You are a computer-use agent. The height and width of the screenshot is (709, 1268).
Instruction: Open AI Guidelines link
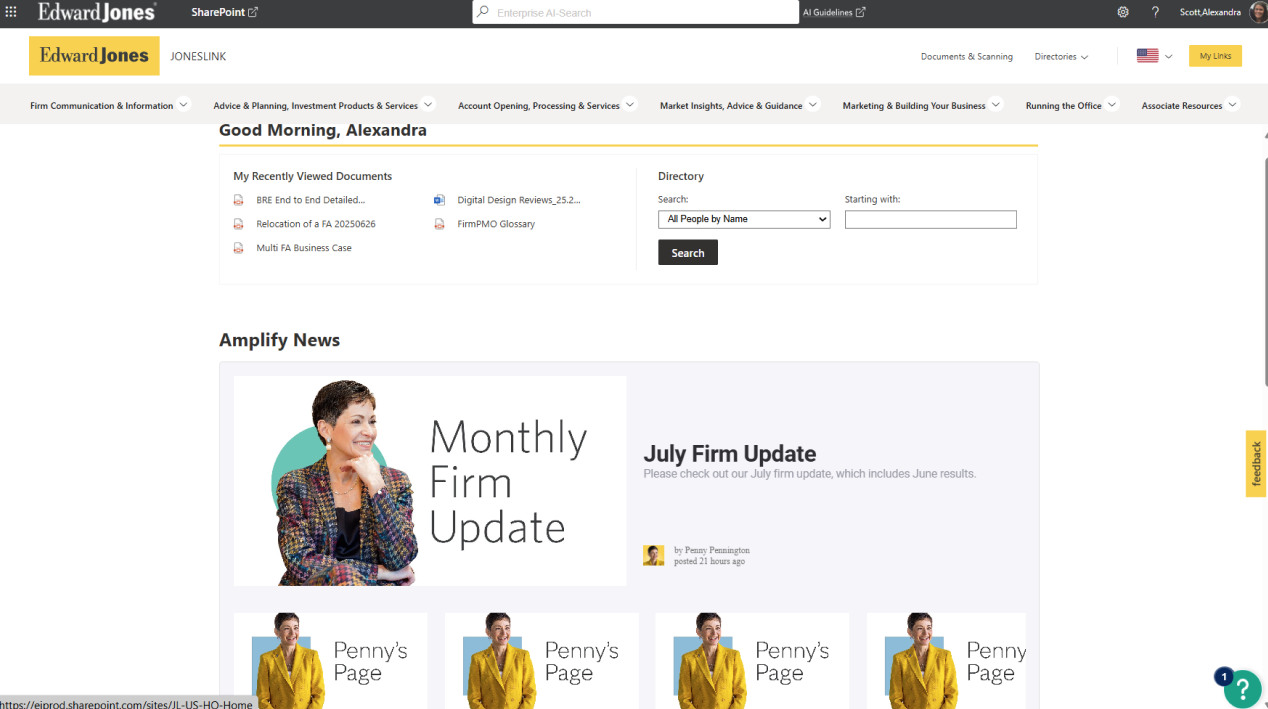834,12
